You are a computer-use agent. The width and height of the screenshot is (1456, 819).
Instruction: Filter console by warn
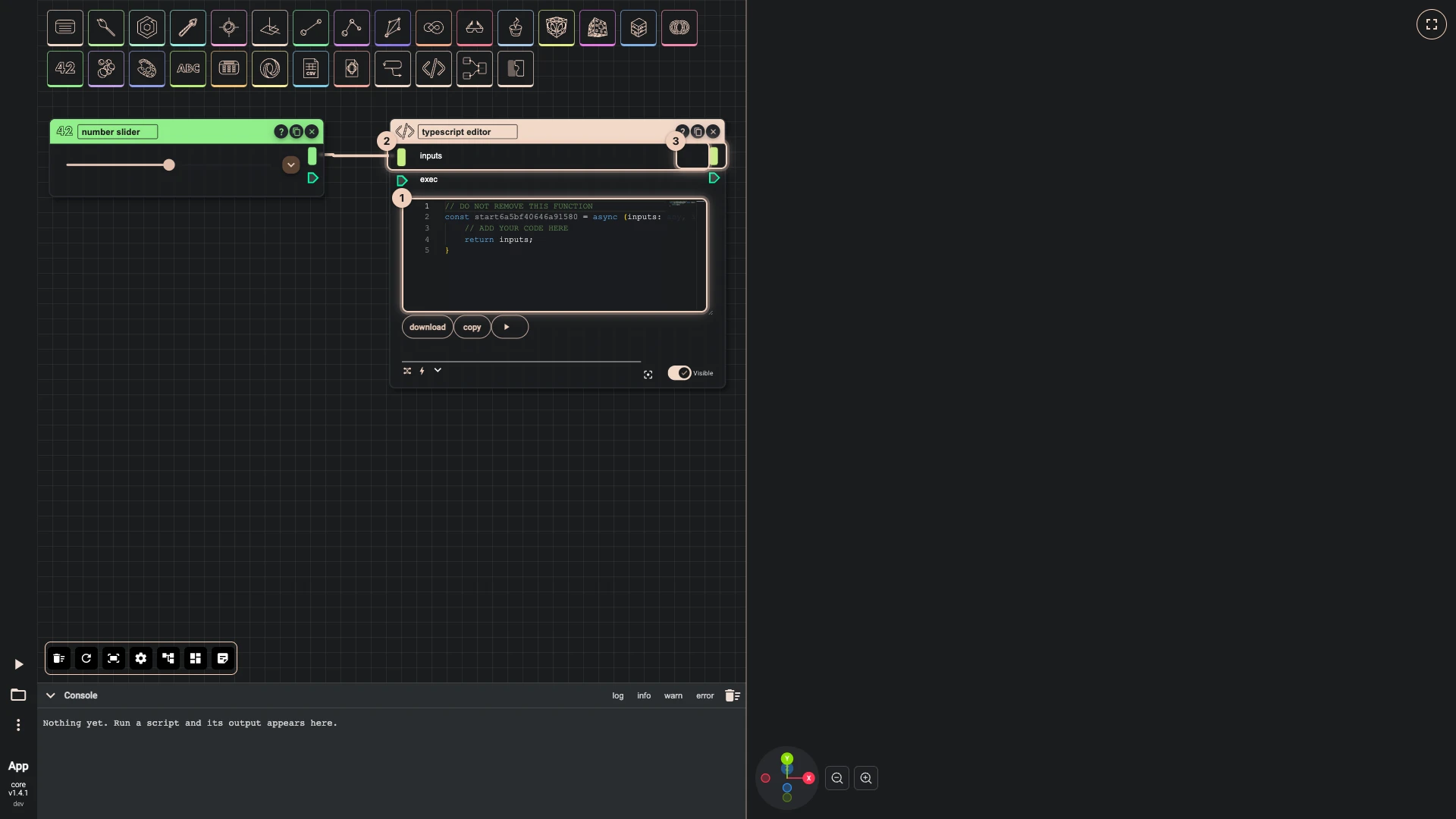click(673, 695)
